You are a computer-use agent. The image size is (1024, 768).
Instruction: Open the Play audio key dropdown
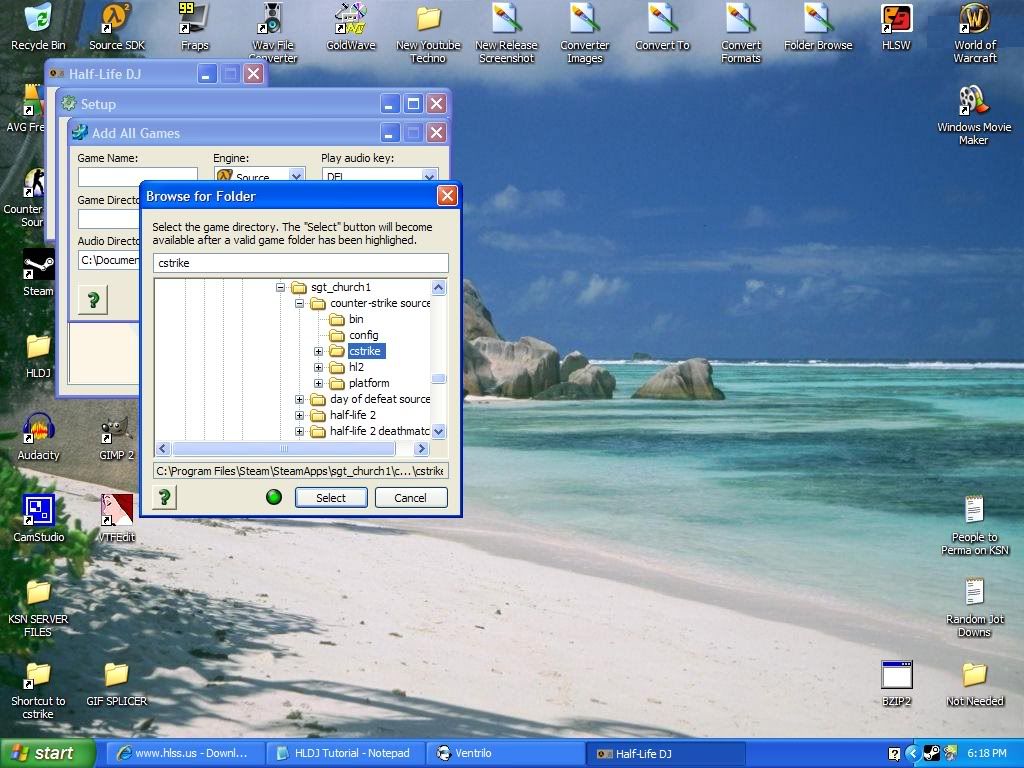430,177
